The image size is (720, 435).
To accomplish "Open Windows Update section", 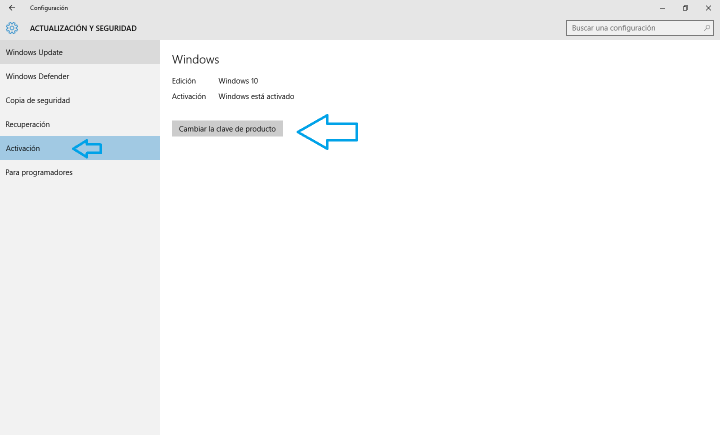I will pos(80,52).
